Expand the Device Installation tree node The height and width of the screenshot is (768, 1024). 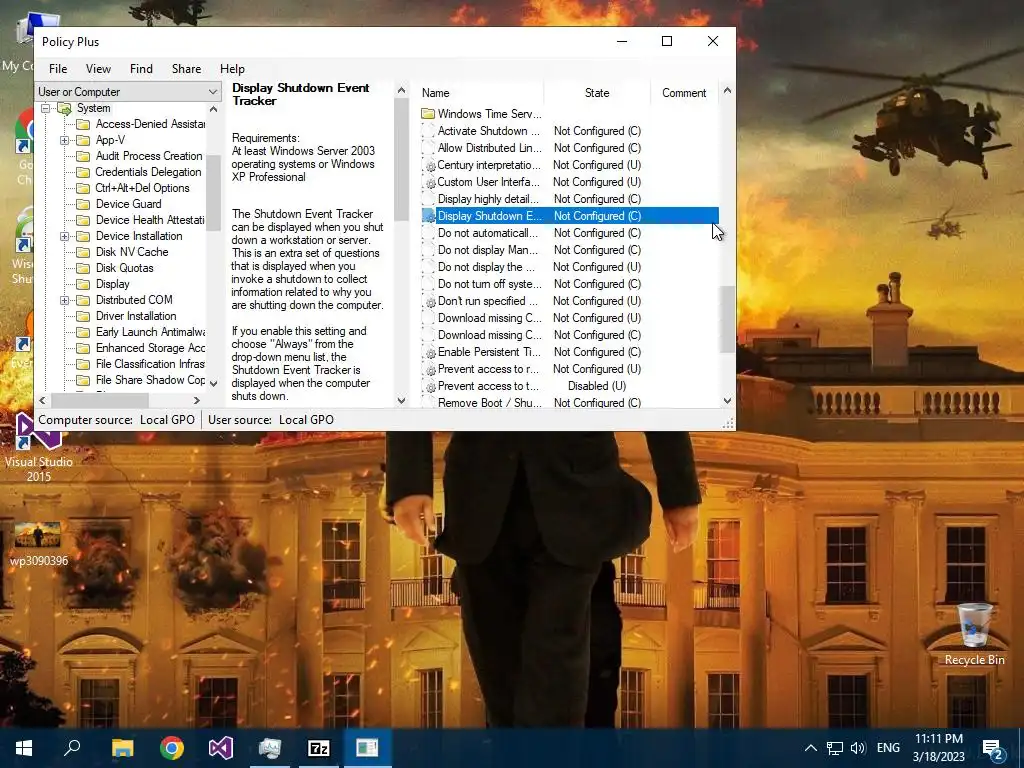click(64, 236)
